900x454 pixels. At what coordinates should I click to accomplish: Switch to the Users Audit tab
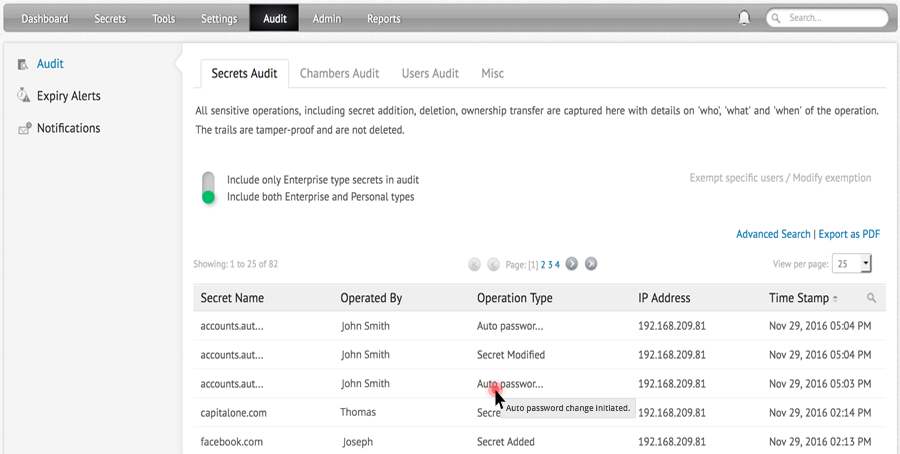430,73
